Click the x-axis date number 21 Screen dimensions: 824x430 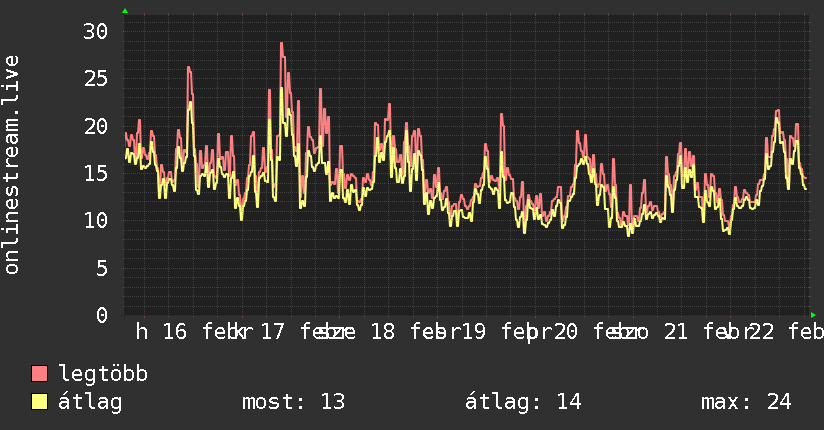click(x=676, y=332)
